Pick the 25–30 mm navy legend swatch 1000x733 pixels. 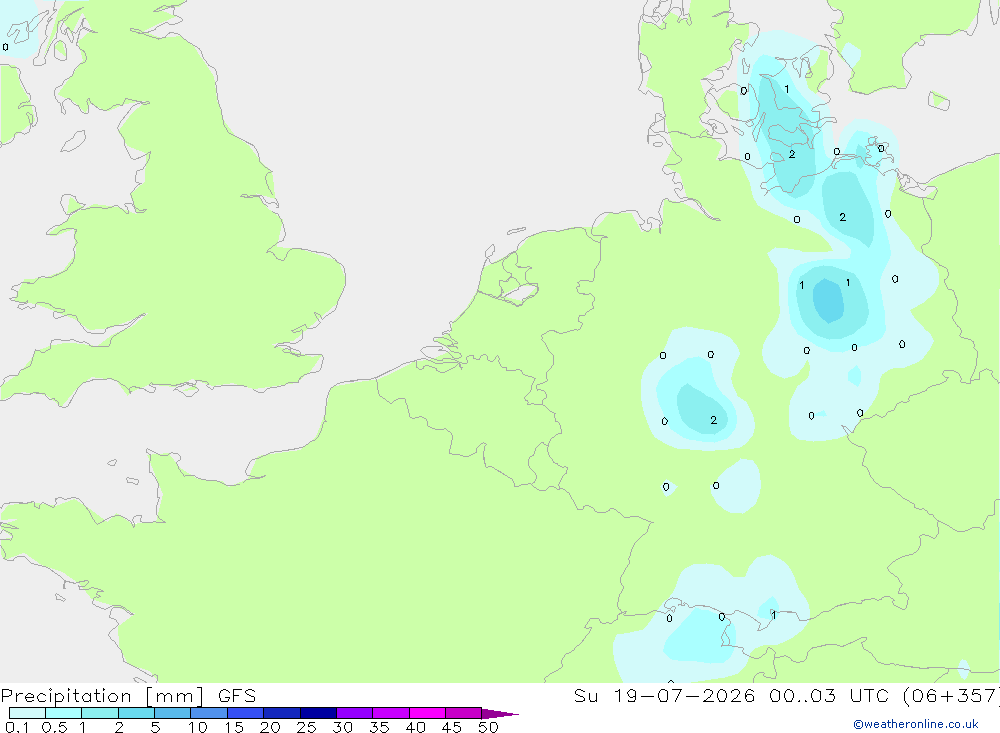coord(318,713)
